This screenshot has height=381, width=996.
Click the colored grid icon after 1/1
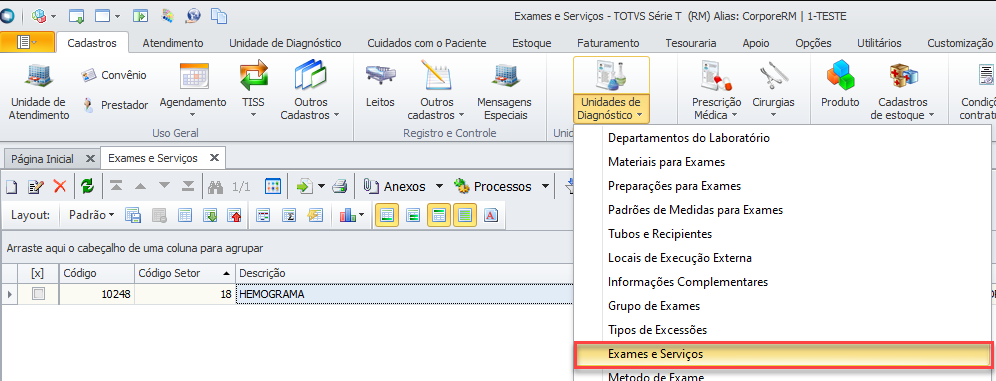[x=273, y=187]
